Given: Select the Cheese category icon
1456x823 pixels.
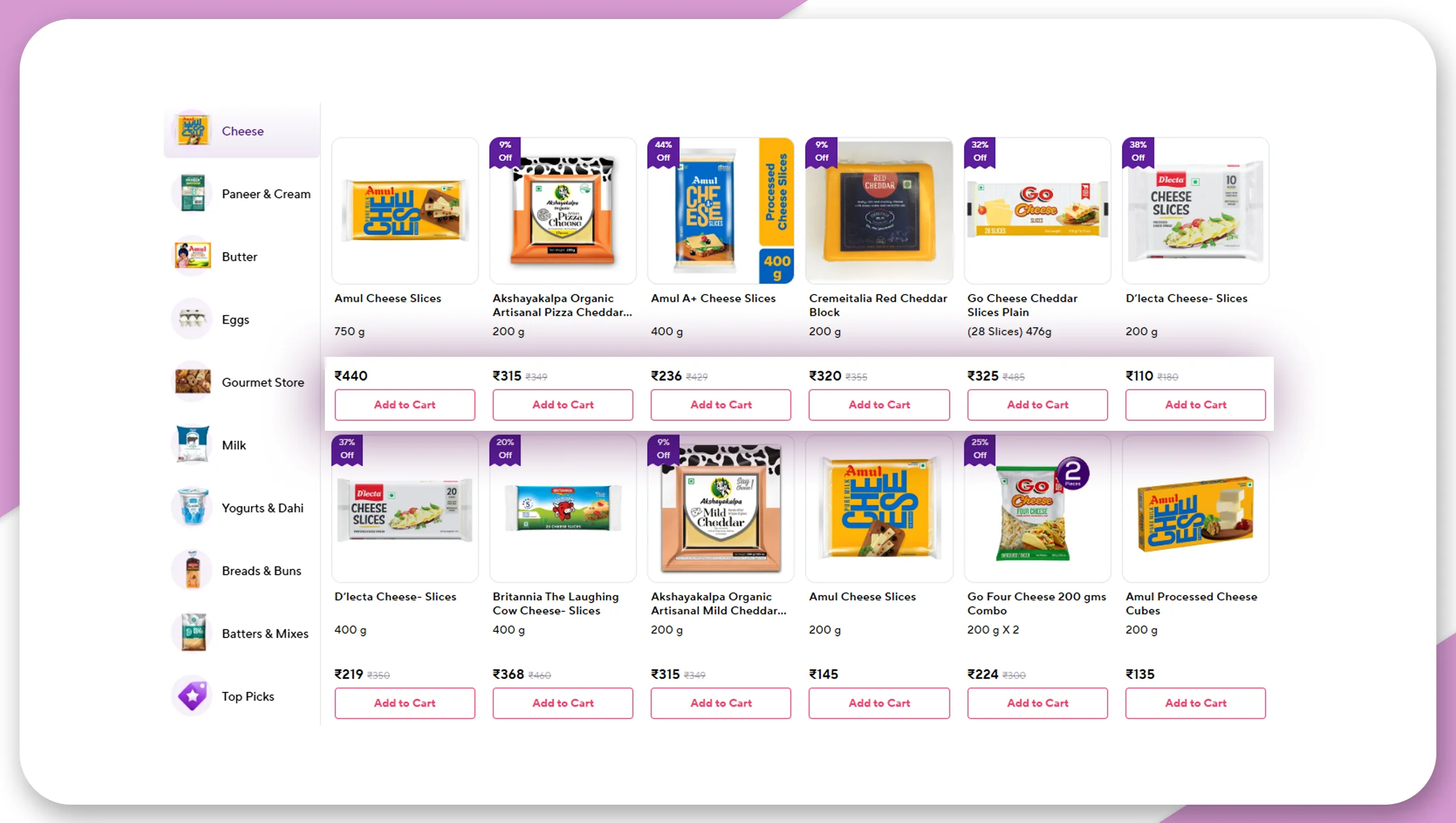Looking at the screenshot, I should pyautogui.click(x=192, y=130).
